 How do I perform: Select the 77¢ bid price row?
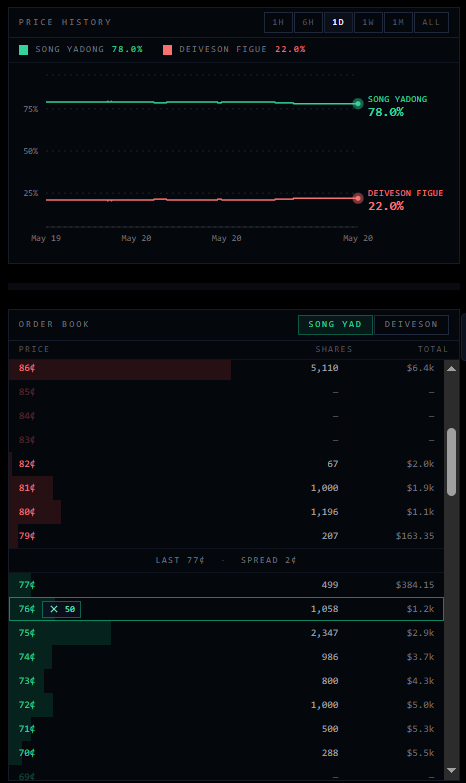pos(226,585)
